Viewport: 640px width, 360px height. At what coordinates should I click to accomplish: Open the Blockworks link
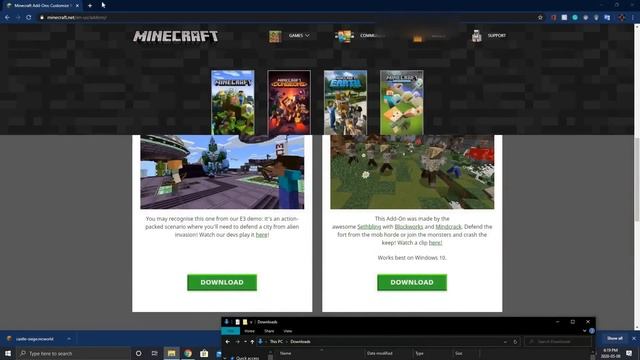tap(409, 227)
